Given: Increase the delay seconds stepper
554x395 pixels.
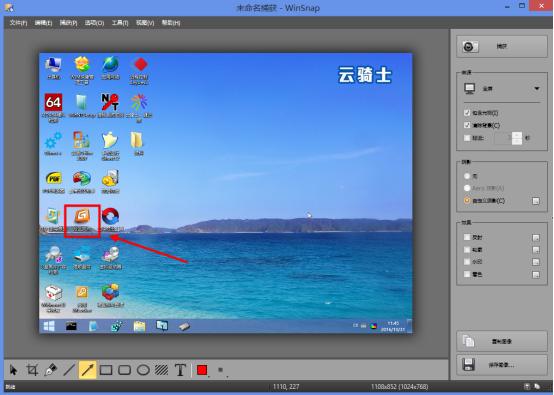Looking at the screenshot, I should (517, 135).
